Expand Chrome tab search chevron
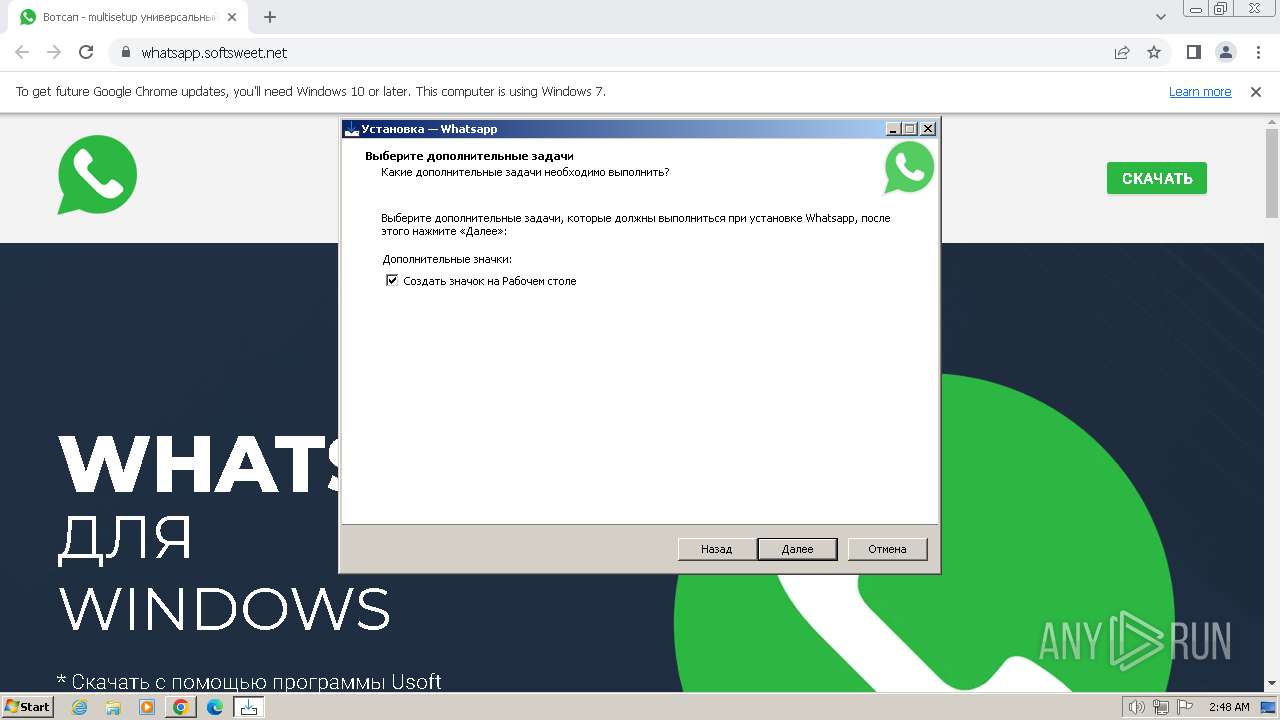 [1161, 17]
